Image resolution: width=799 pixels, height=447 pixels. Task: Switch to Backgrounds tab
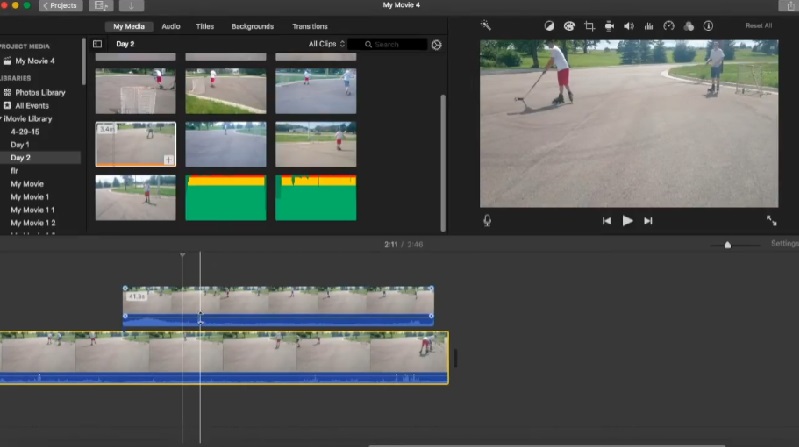(x=253, y=27)
